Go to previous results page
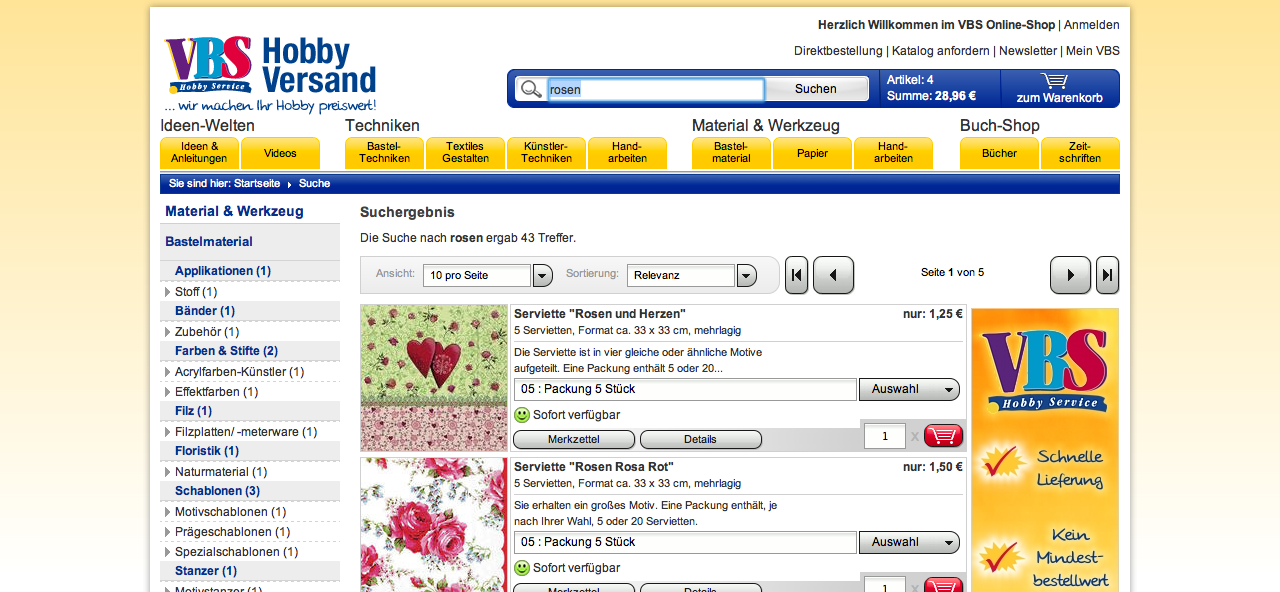This screenshot has height=592, width=1280. tap(833, 275)
